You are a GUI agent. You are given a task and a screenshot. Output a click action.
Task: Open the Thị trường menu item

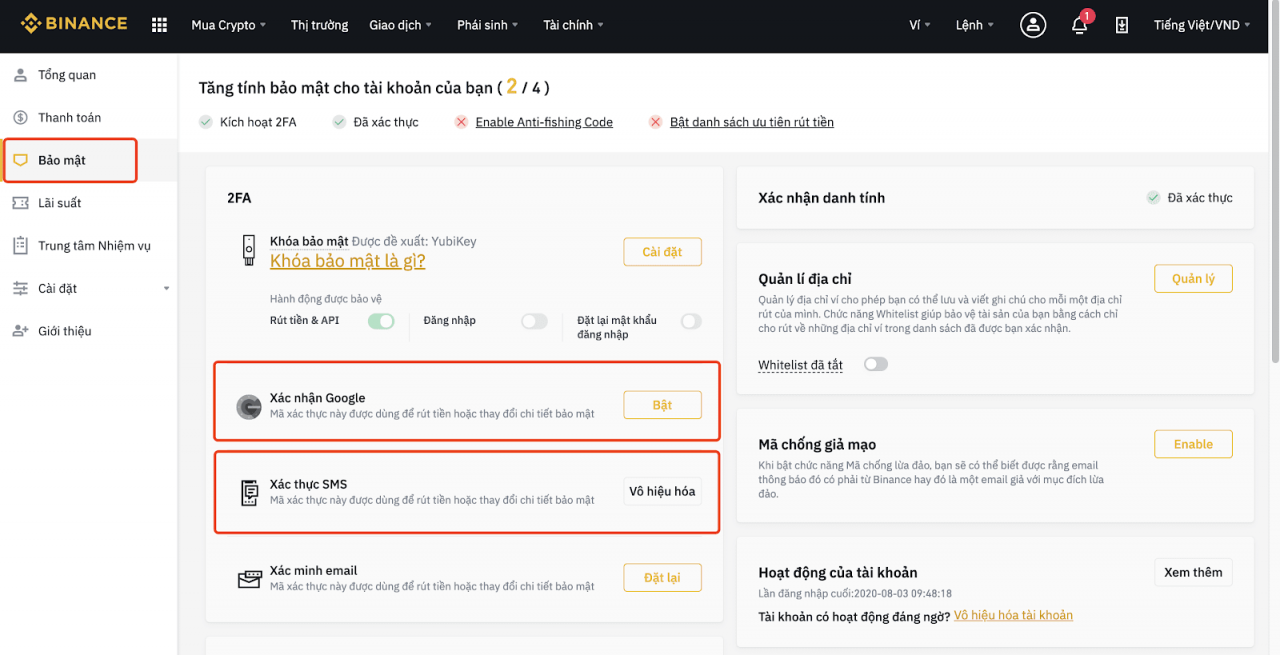319,25
